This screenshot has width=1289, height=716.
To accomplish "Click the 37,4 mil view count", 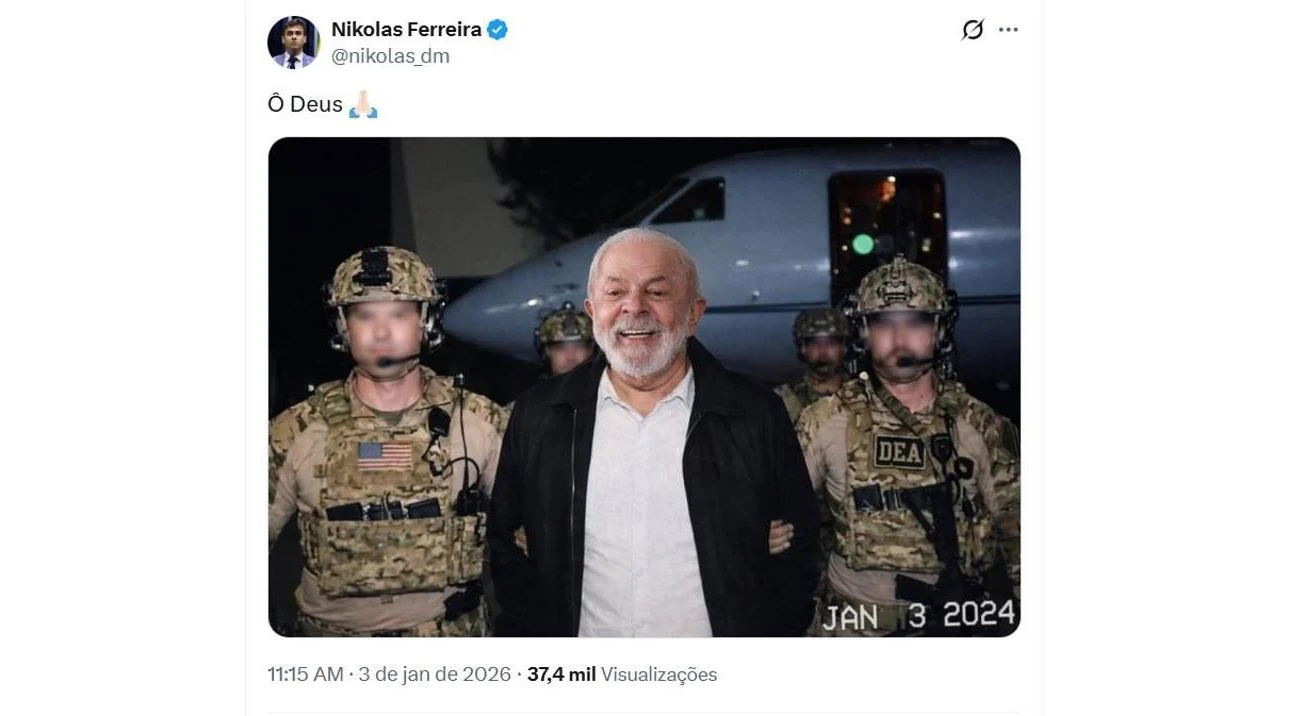I will tap(561, 674).
